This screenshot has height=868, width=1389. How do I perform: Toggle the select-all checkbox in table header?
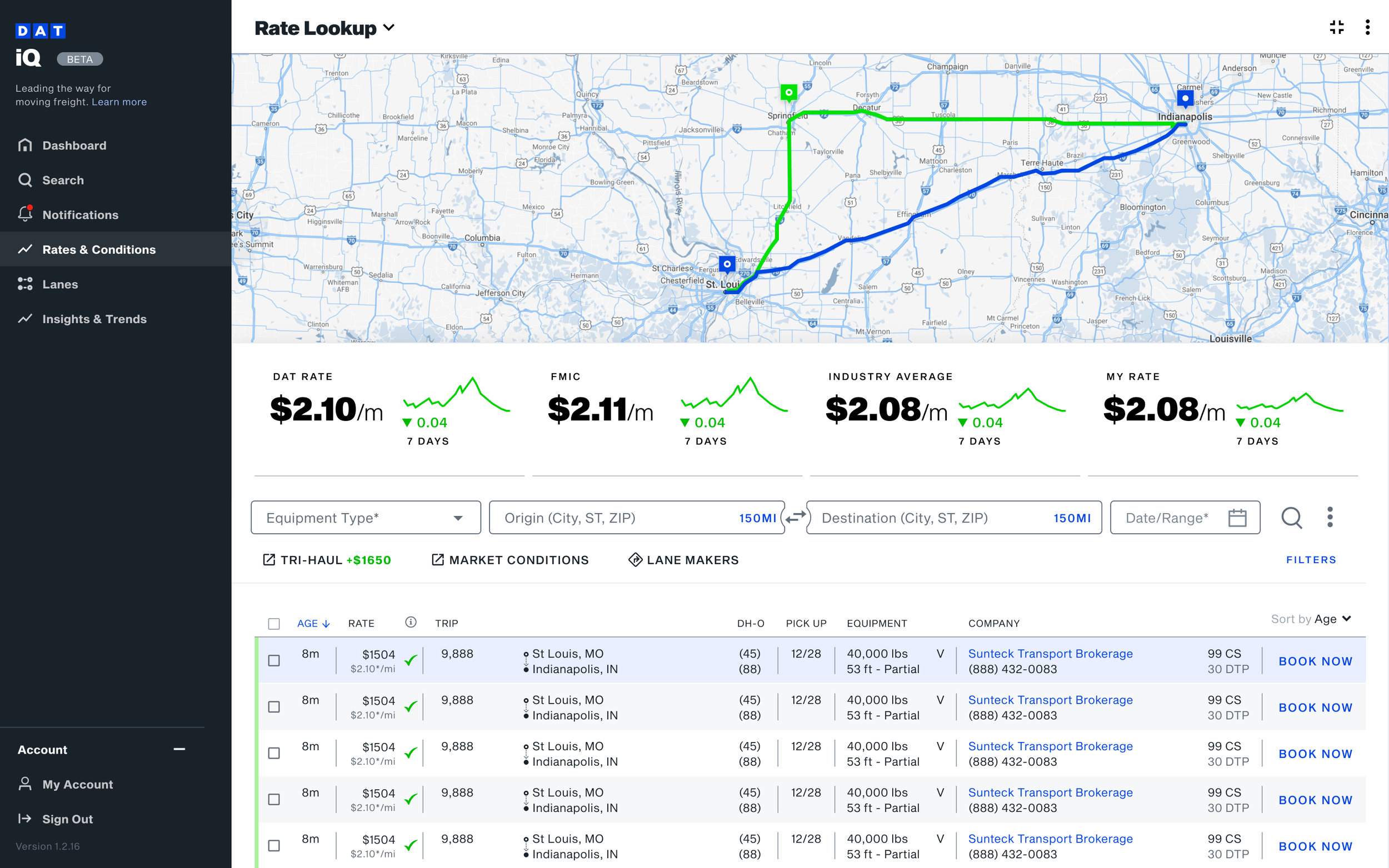coord(274,624)
